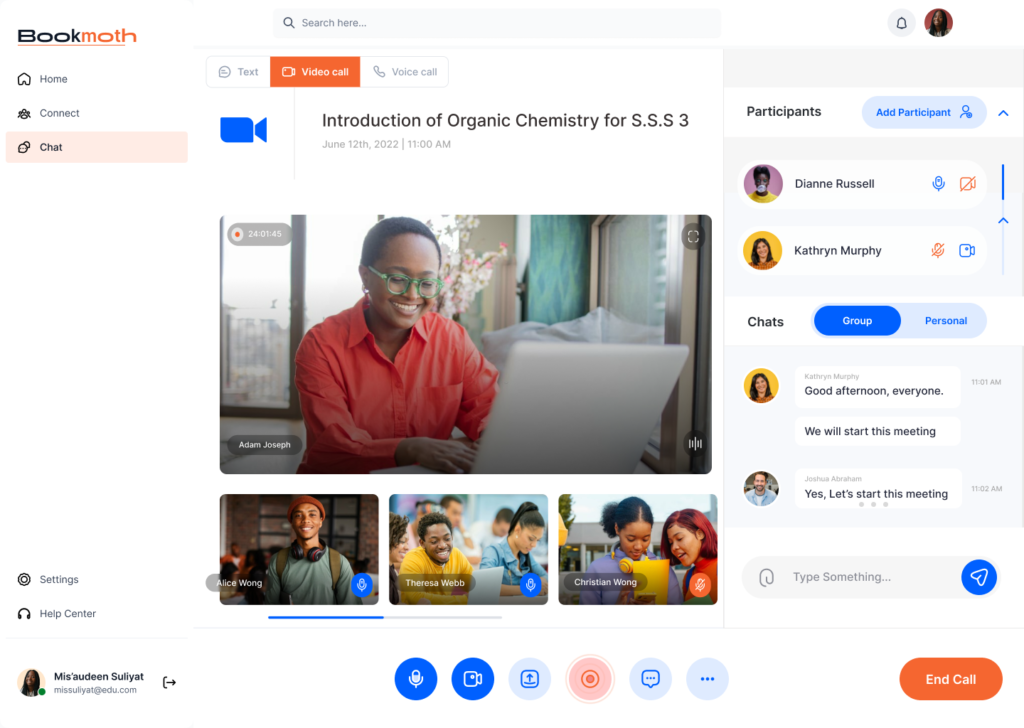Switch to the Voice call tab
Viewport: 1024px width, 728px height.
(x=405, y=72)
